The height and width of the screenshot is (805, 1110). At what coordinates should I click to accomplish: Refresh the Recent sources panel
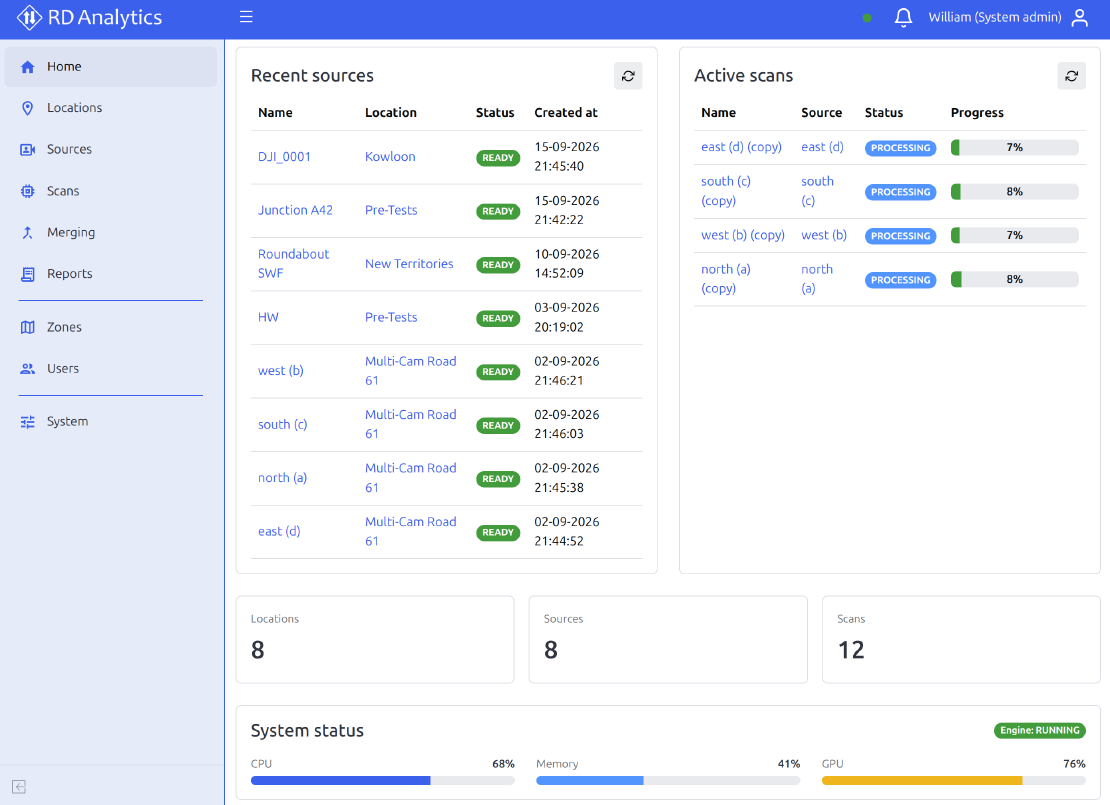point(628,76)
